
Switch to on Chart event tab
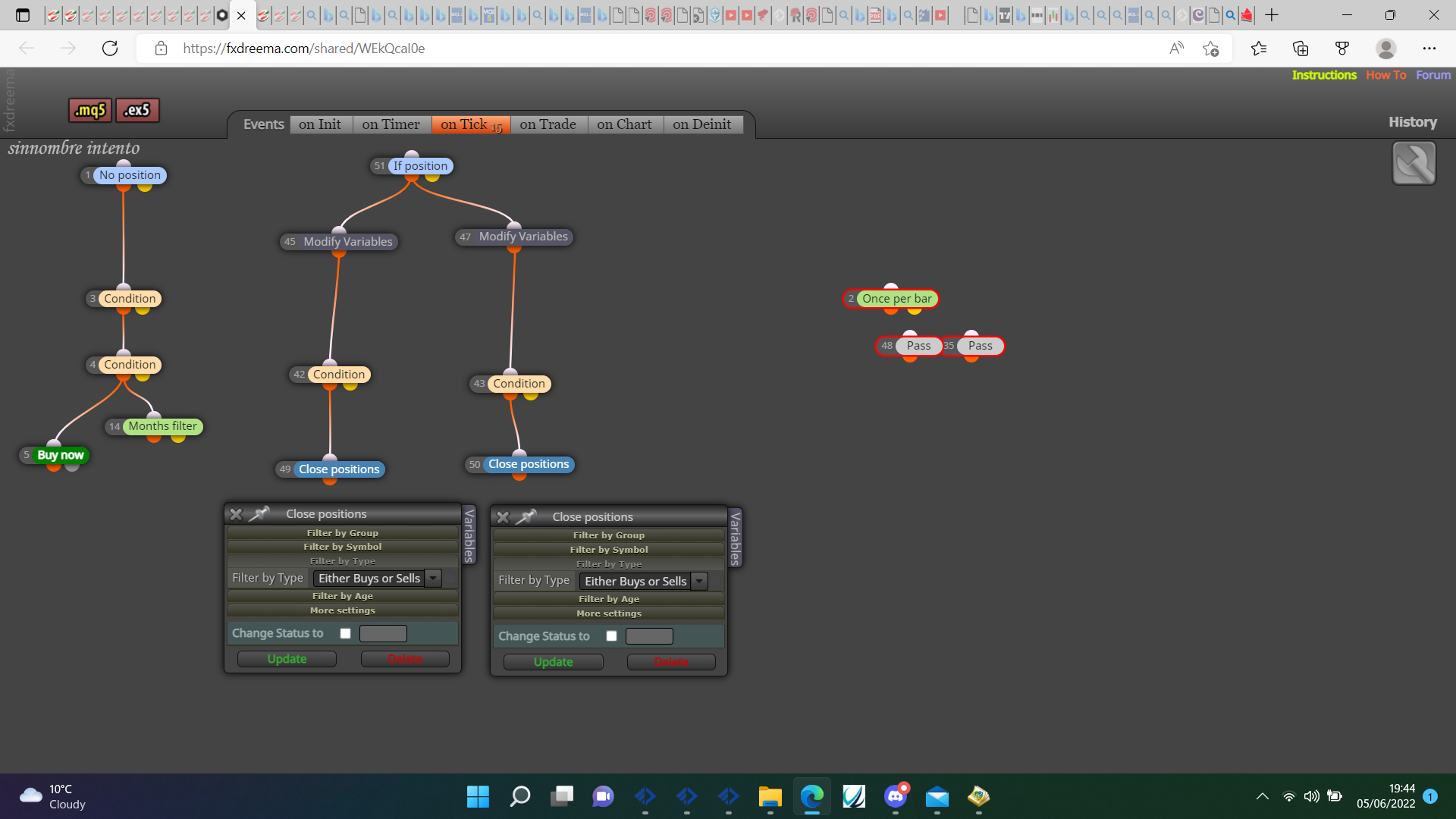coord(624,124)
